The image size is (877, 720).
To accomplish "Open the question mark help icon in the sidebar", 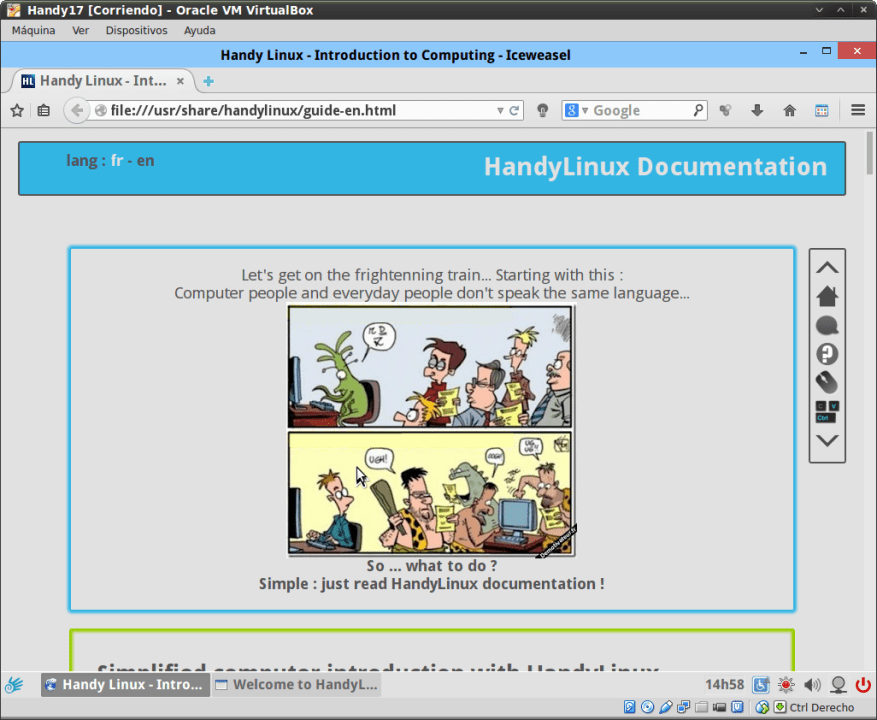I will [827, 353].
